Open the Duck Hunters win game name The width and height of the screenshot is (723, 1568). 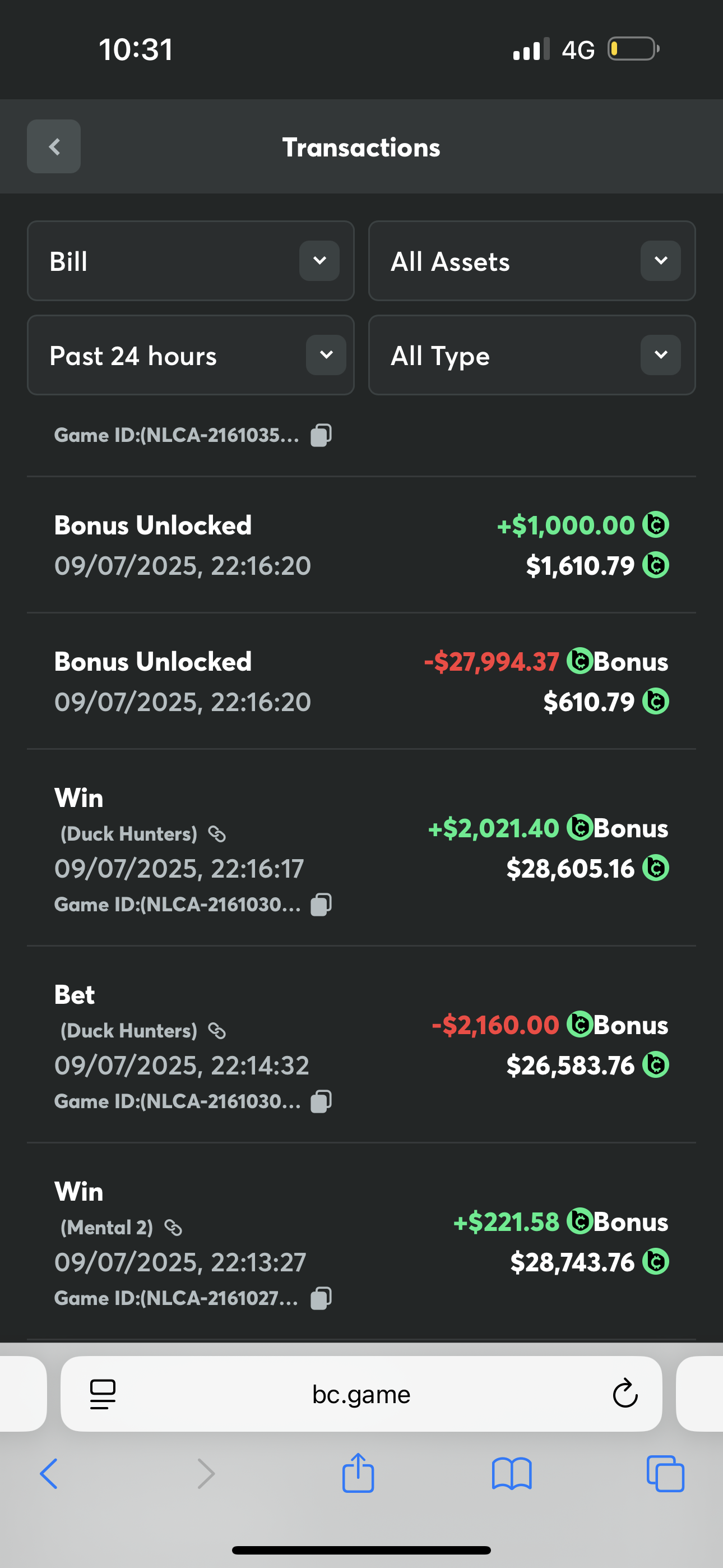pos(129,834)
